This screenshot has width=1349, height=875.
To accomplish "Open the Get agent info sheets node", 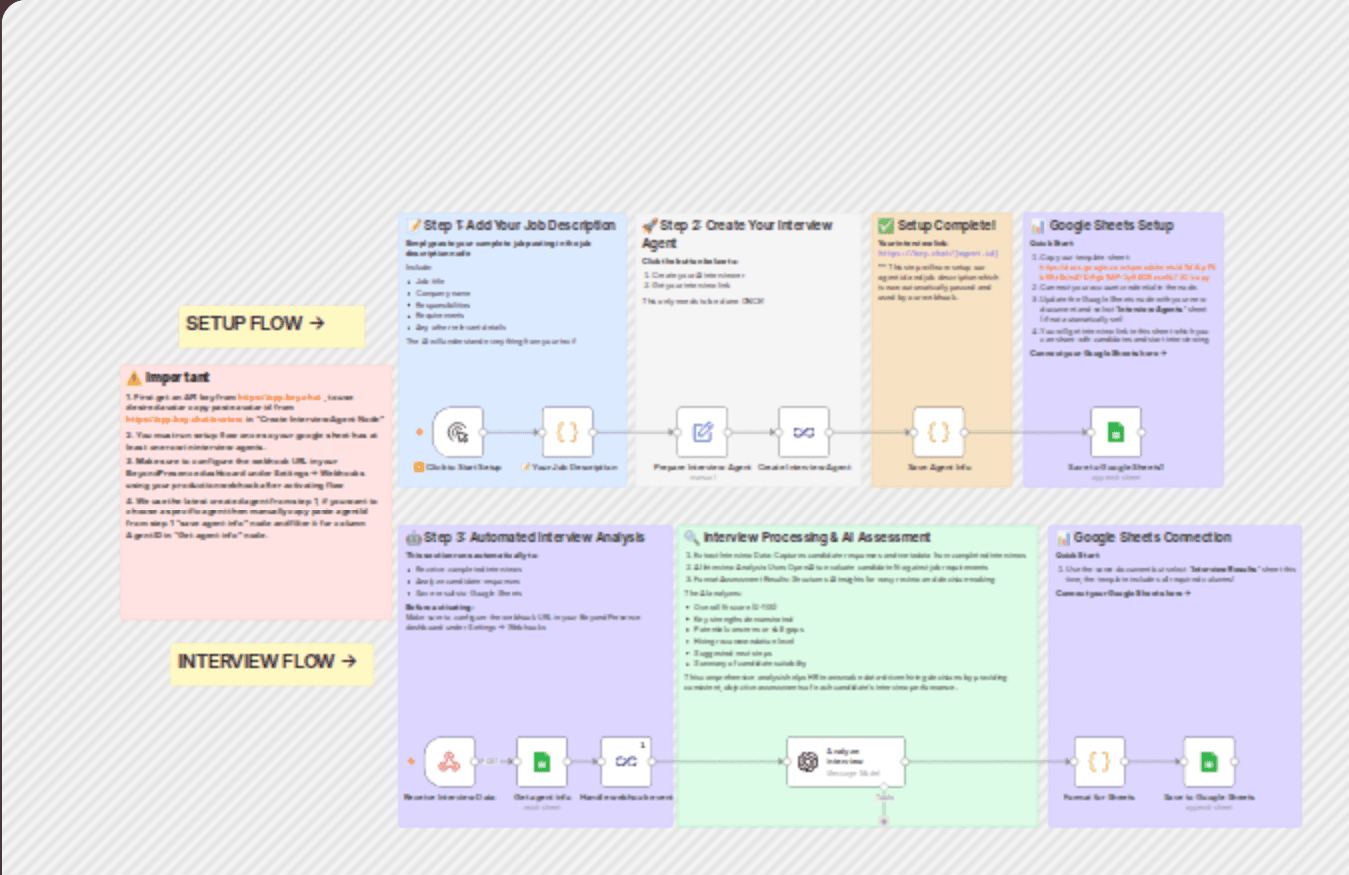I will coord(542,762).
